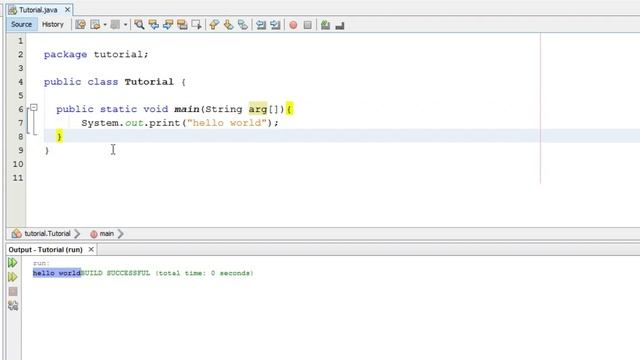The width and height of the screenshot is (640, 360).
Task: Start macro recording with red circle
Action: (x=293, y=25)
